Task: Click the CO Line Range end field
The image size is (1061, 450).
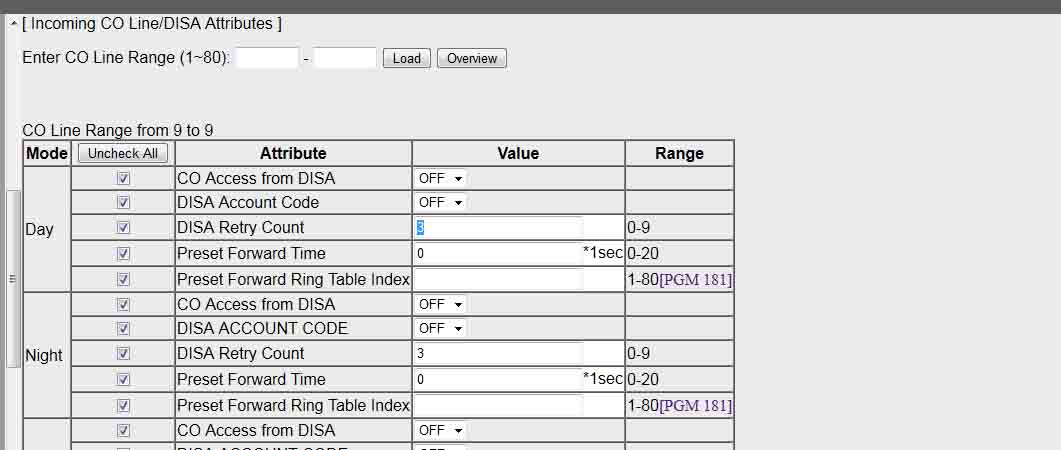Action: click(x=345, y=58)
